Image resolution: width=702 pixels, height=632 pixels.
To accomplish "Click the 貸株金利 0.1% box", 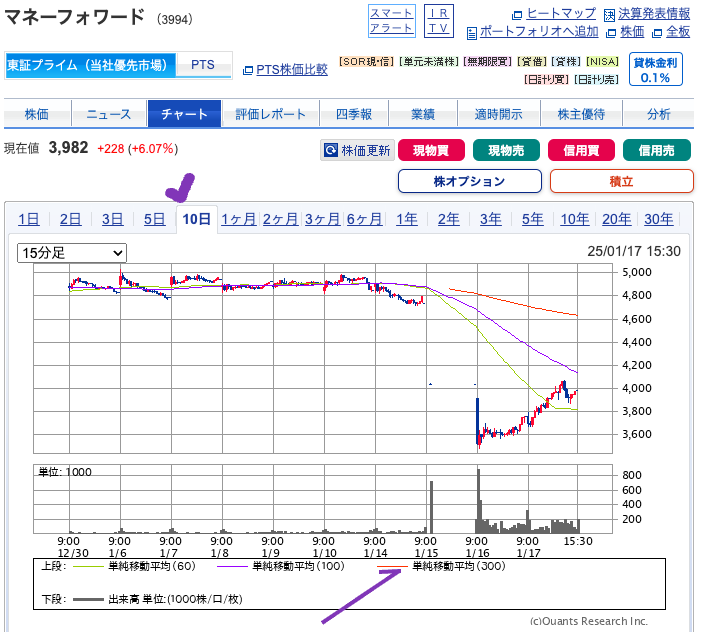I will point(655,69).
